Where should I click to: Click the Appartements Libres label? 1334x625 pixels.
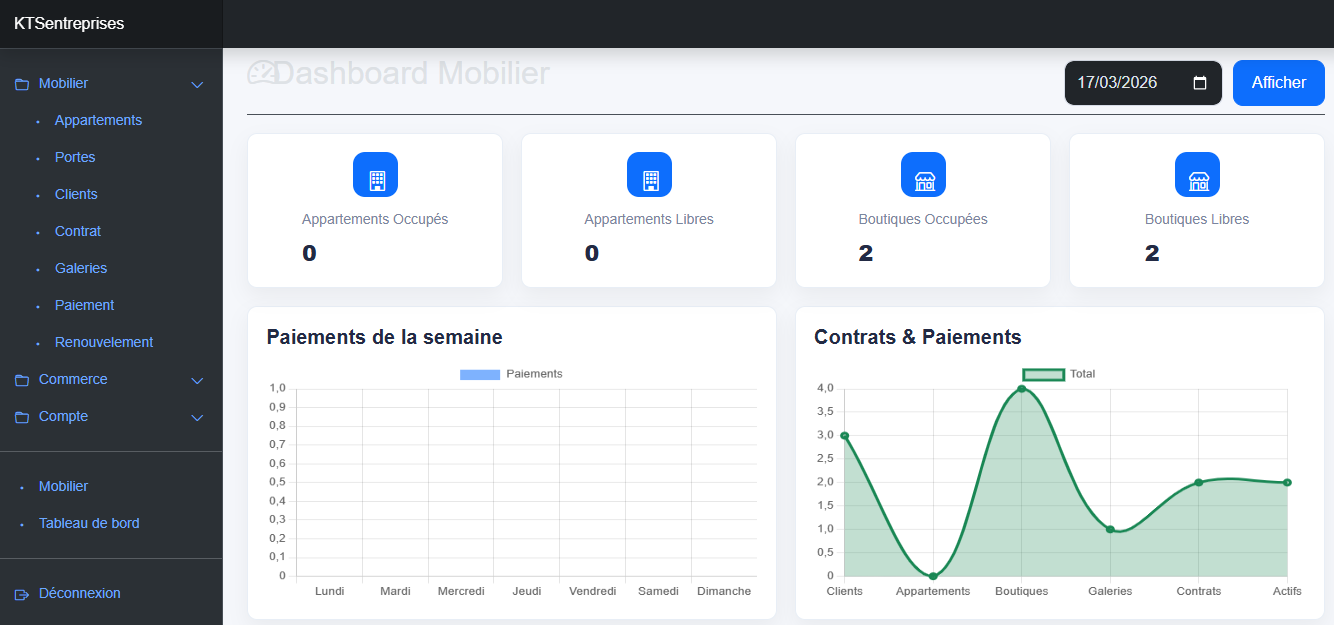[x=649, y=219]
